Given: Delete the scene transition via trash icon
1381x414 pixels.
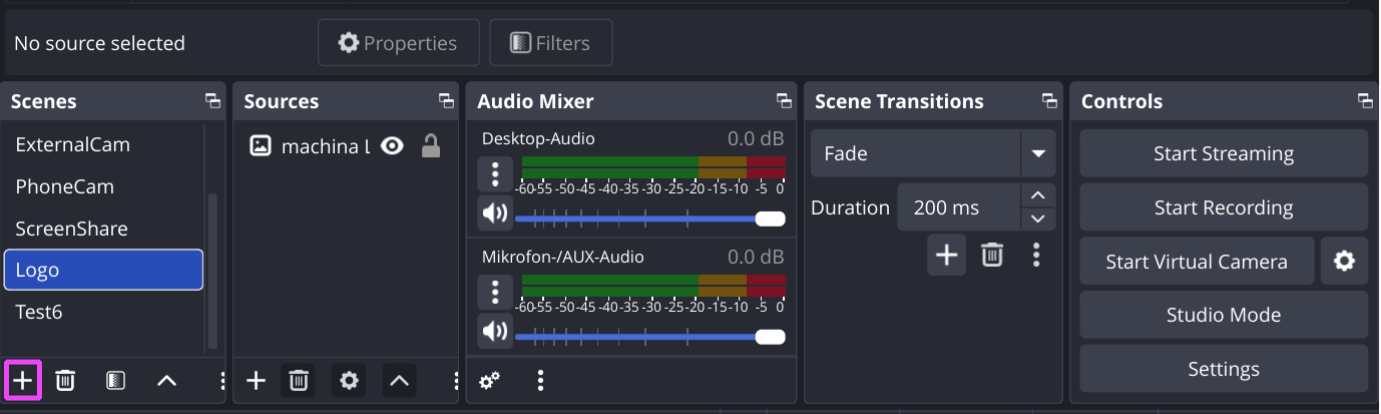Looking at the screenshot, I should pos(992,255).
